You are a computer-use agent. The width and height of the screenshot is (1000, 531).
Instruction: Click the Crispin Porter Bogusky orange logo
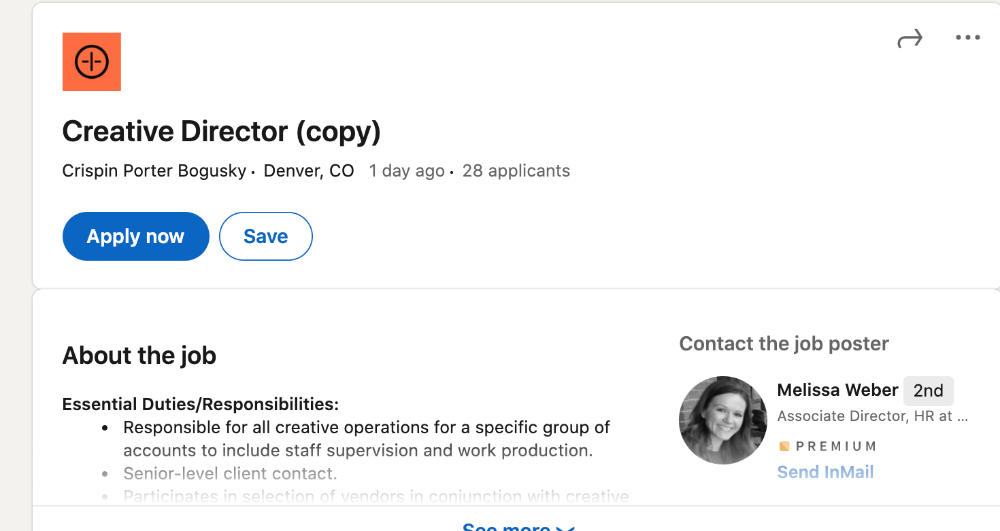pyautogui.click(x=91, y=62)
